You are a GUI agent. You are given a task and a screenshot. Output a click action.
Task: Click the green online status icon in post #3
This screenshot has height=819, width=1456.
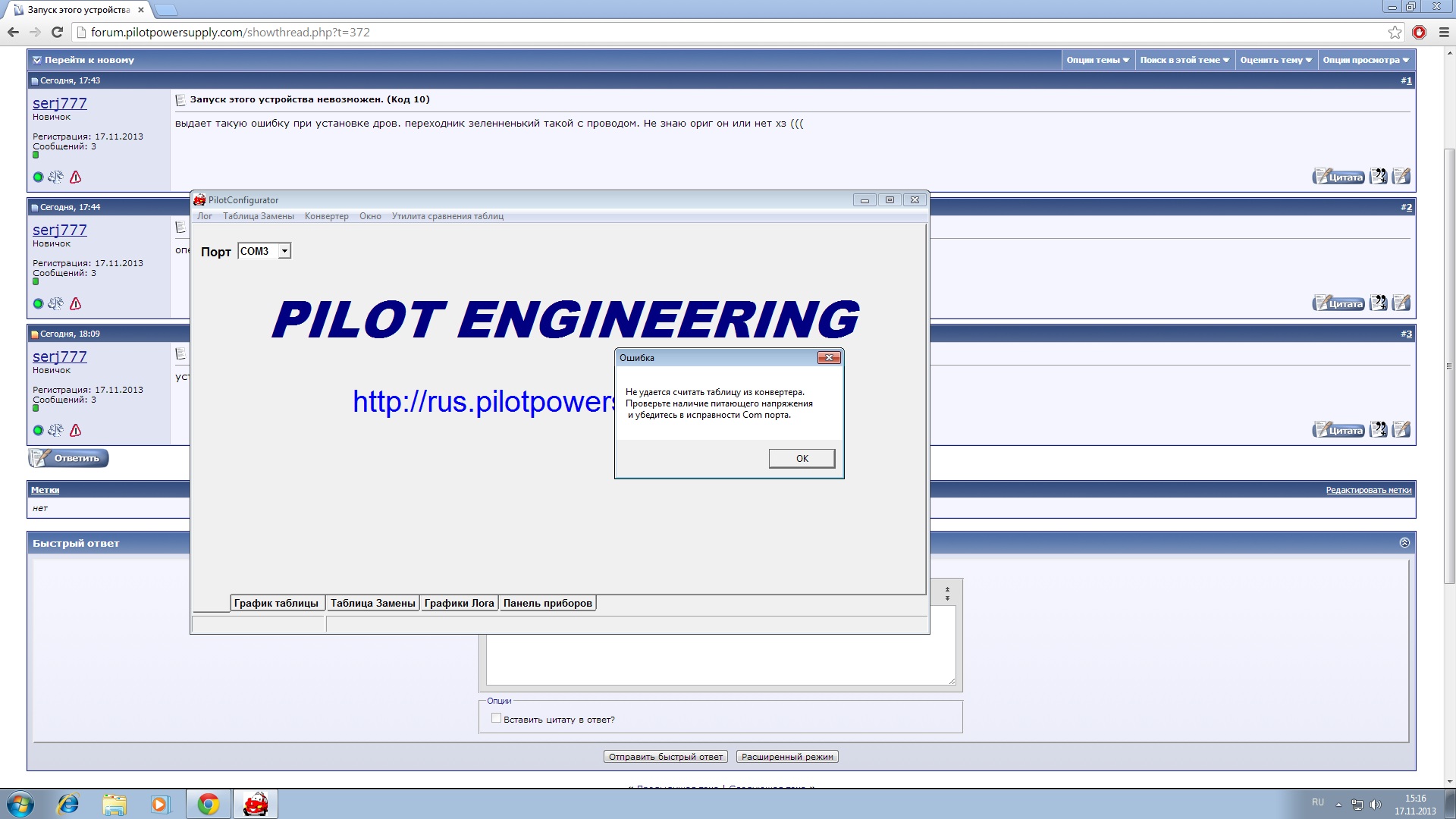pyautogui.click(x=38, y=430)
